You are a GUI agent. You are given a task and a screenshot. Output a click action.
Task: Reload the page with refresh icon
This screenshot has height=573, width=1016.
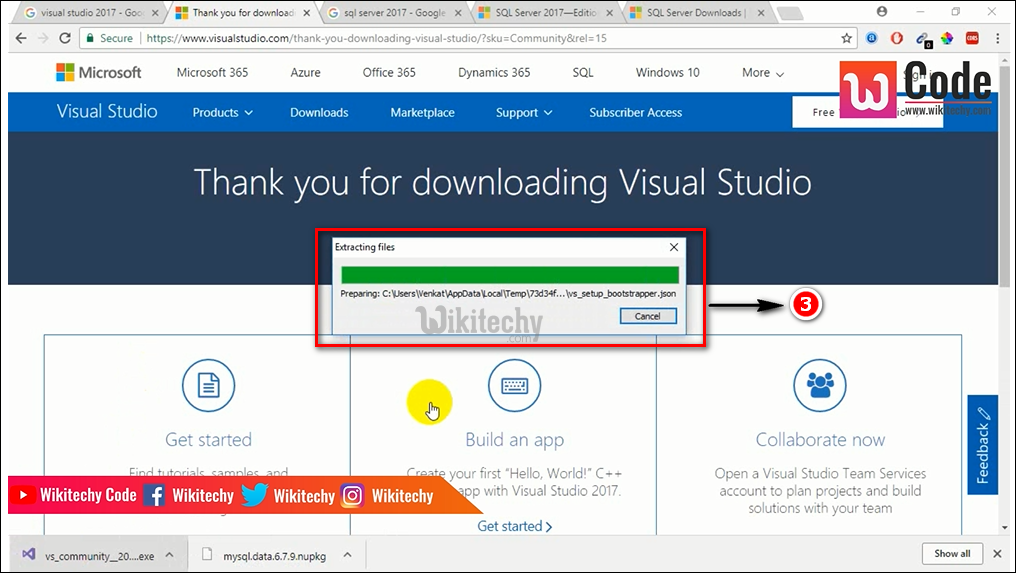point(65,38)
